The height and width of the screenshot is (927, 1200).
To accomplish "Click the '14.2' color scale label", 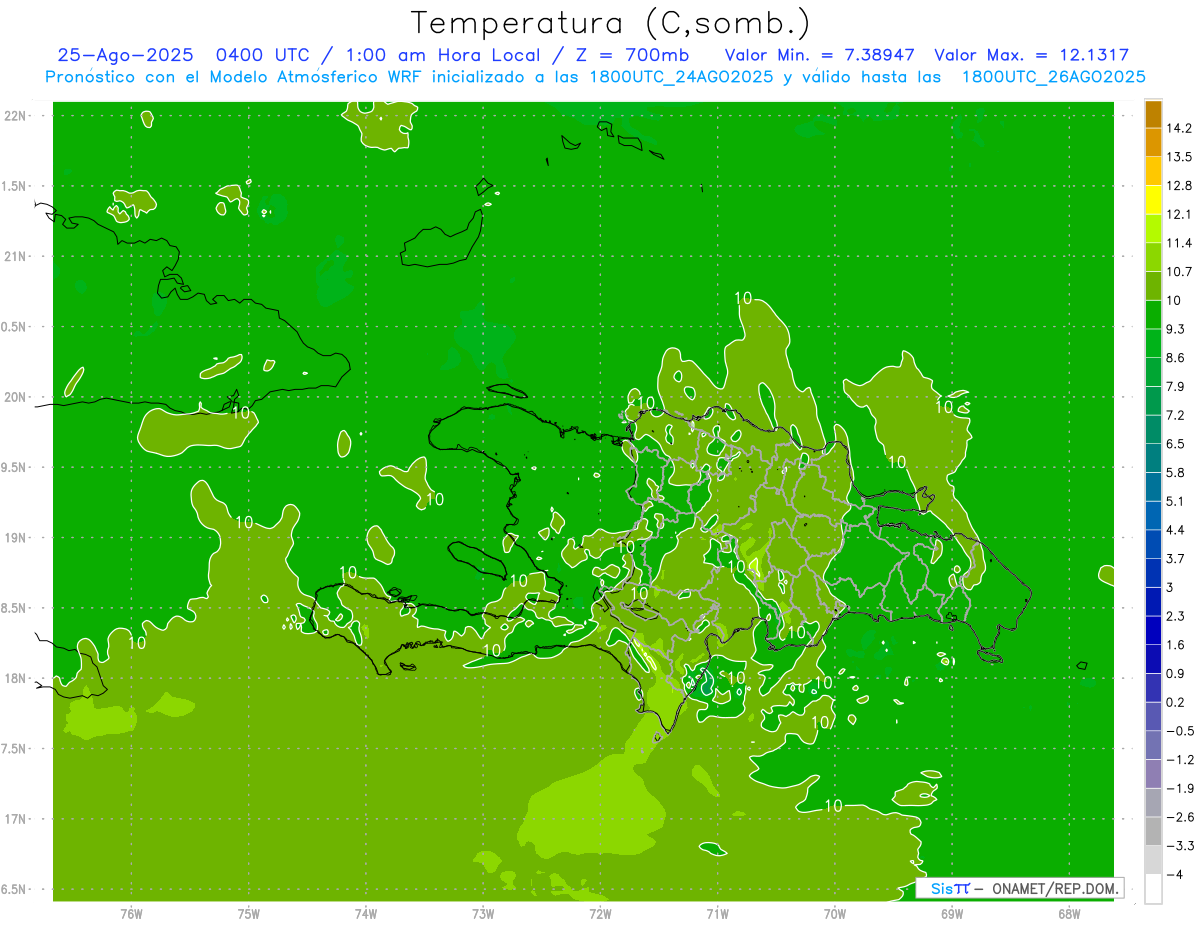I will [1178, 128].
